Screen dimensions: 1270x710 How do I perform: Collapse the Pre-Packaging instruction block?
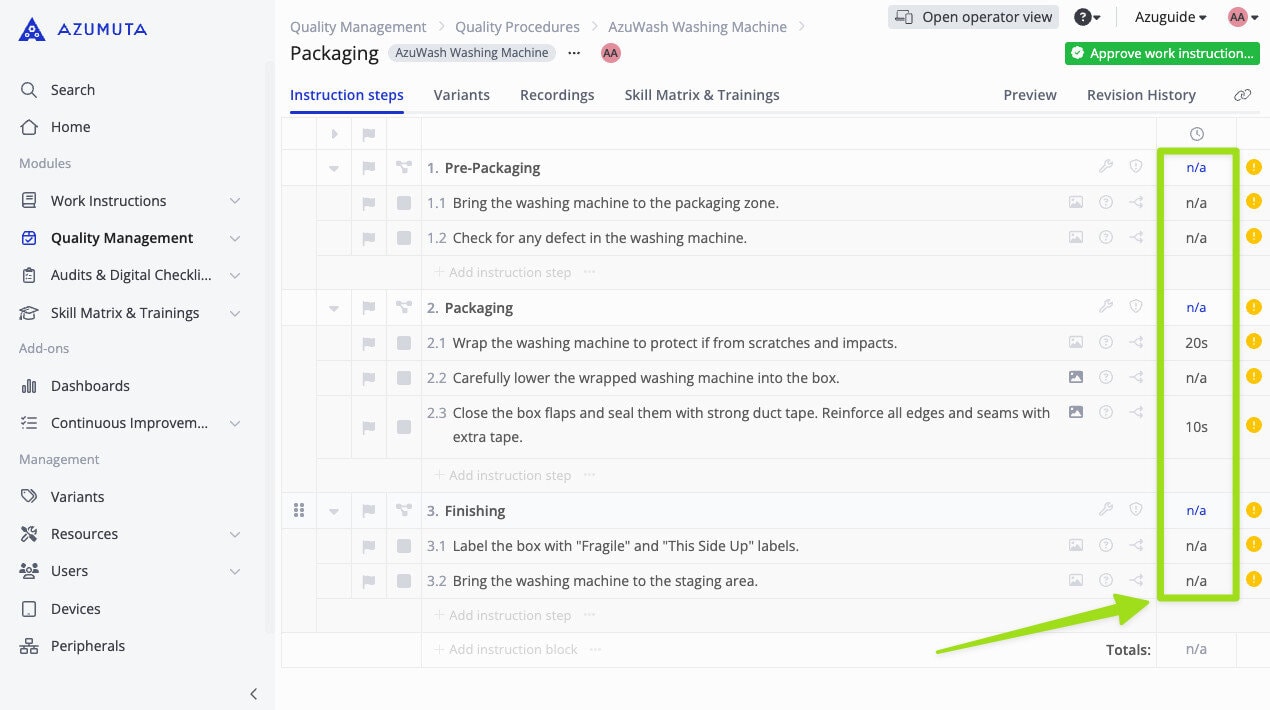334,168
